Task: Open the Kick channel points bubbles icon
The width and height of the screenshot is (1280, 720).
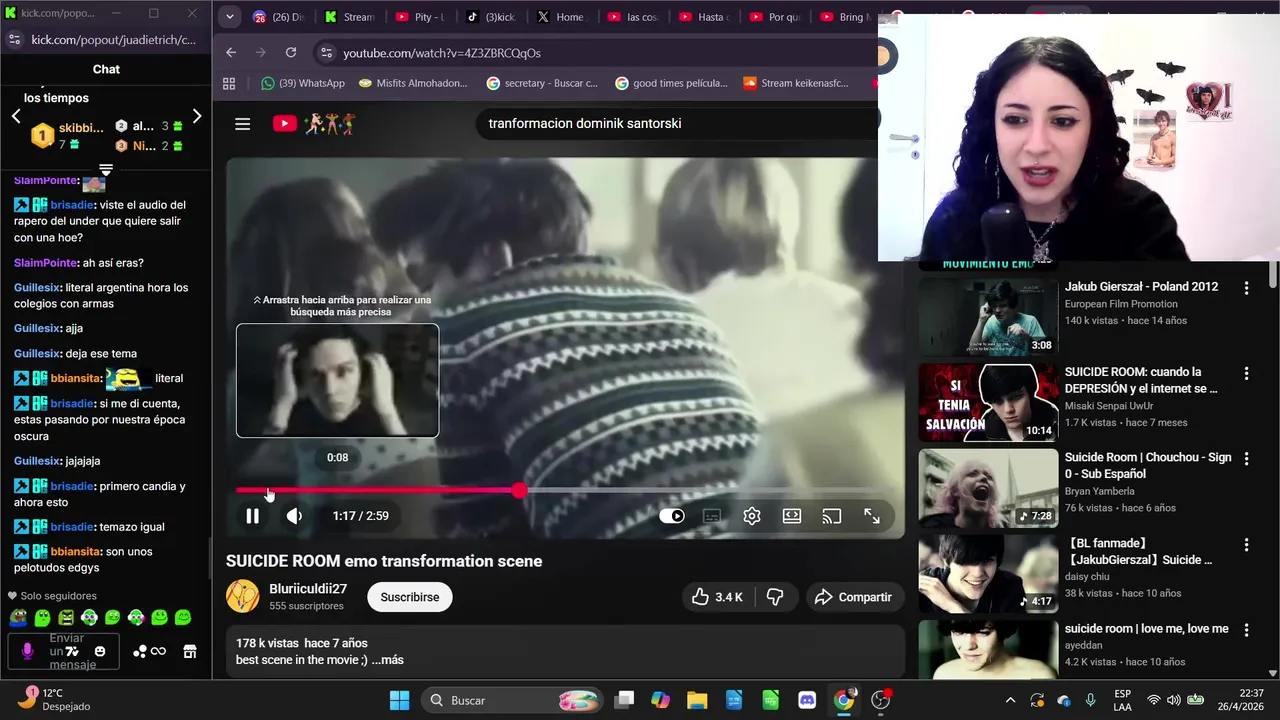Action: pos(139,652)
